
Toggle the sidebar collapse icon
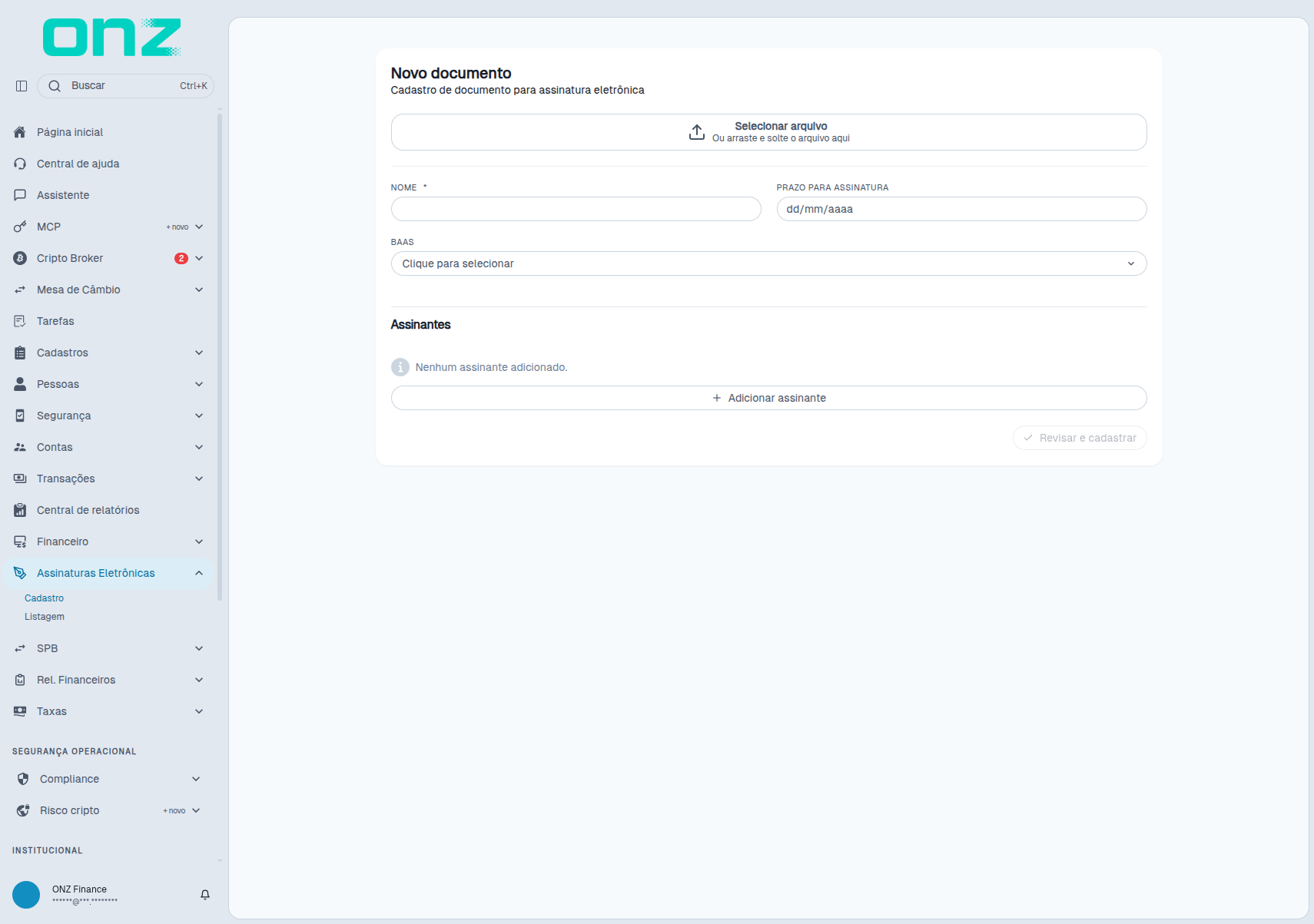(x=22, y=86)
